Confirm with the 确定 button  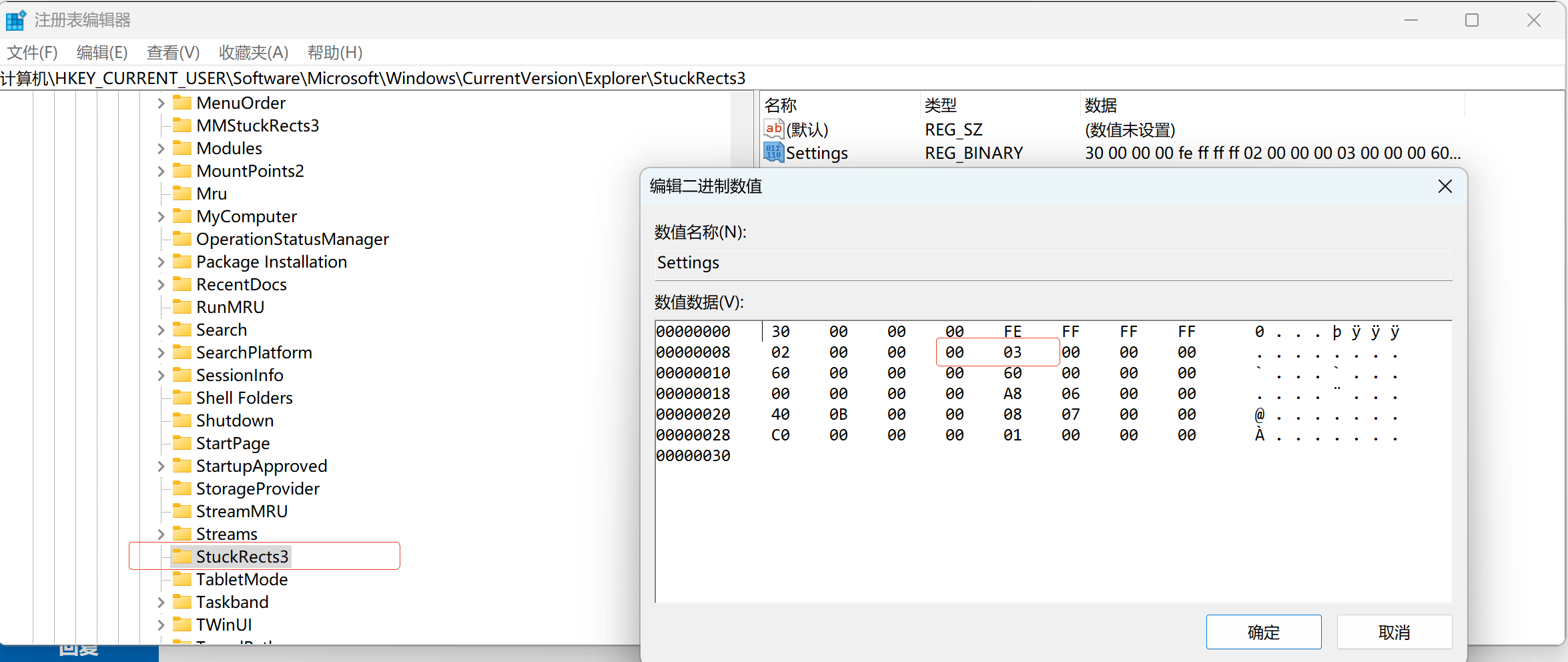point(1264,632)
